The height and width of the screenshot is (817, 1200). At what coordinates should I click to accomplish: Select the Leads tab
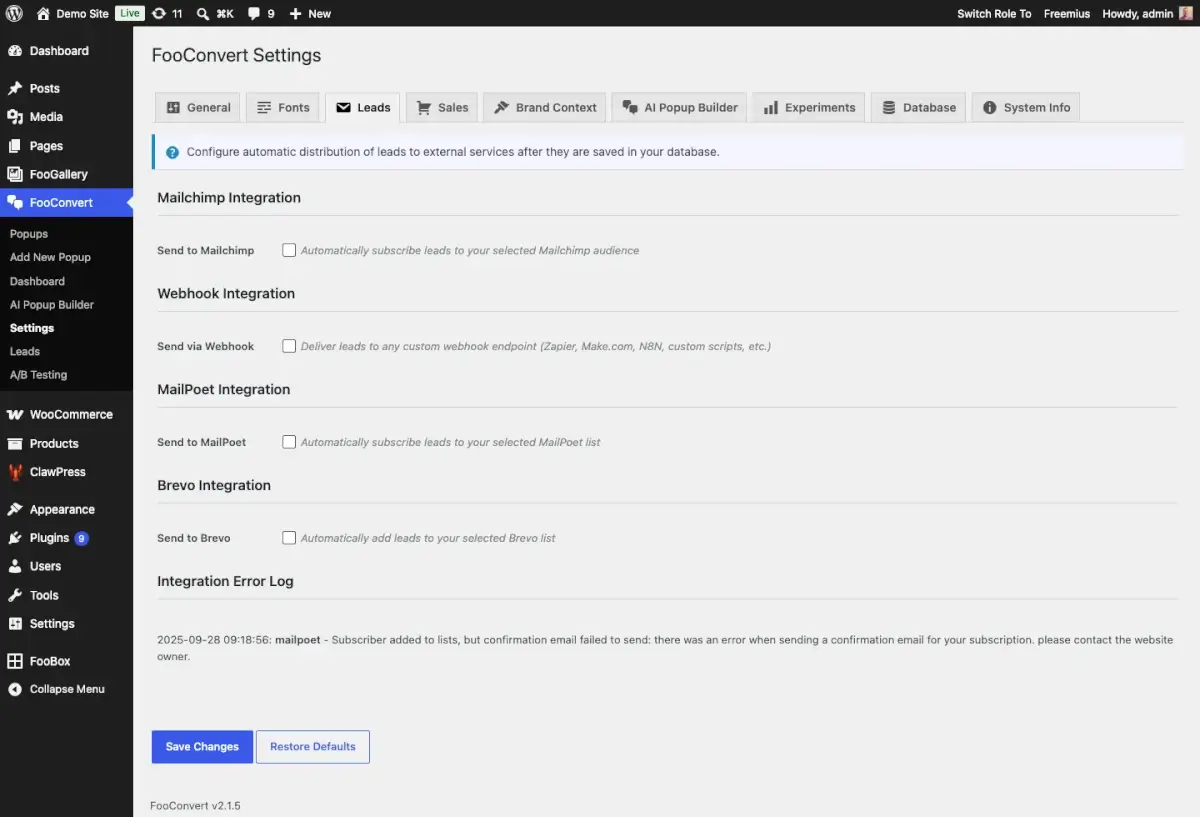point(363,107)
